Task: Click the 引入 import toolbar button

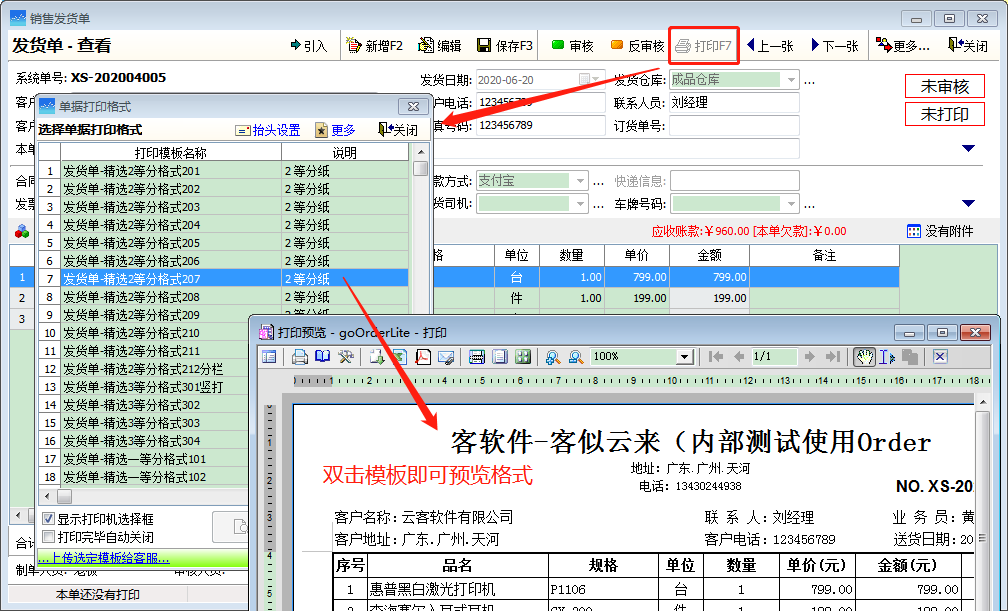Action: click(309, 46)
